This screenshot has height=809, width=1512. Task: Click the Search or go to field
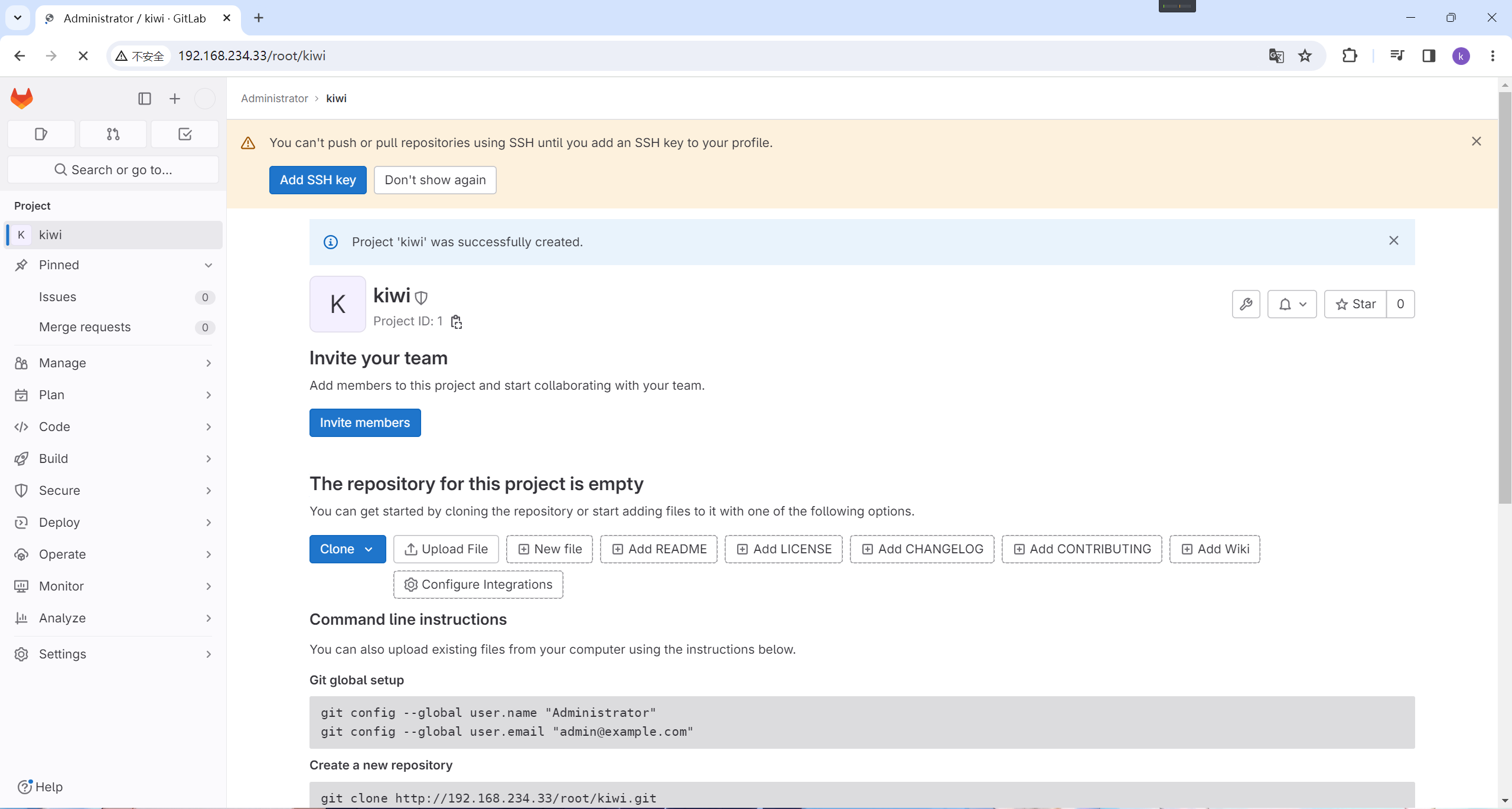(x=113, y=170)
